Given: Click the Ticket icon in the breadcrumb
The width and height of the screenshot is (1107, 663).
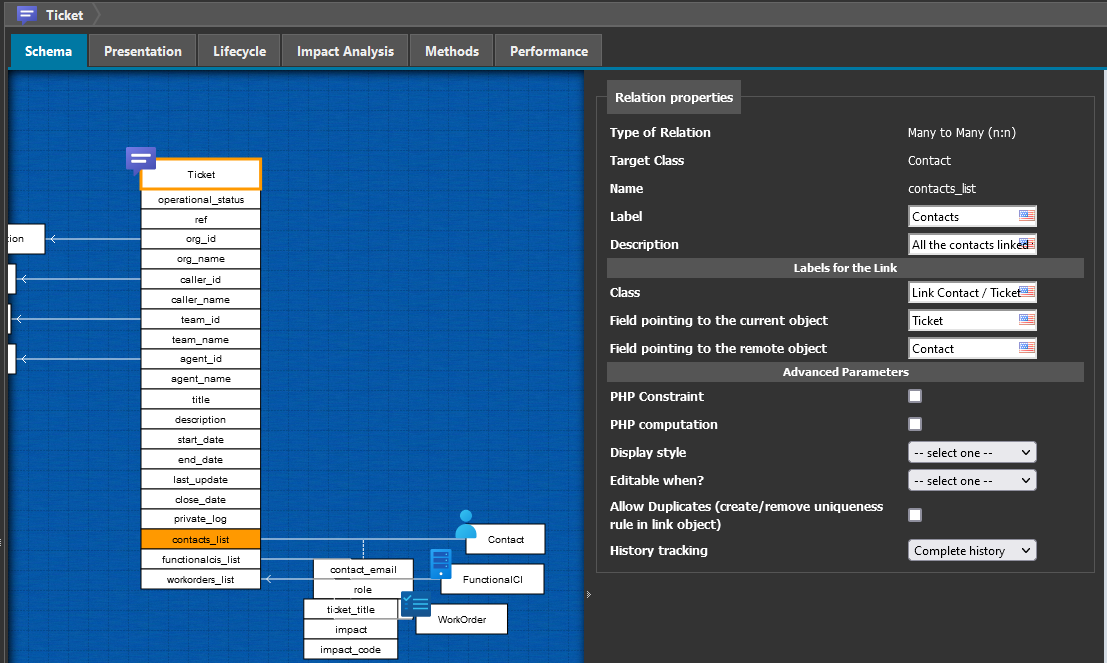Looking at the screenshot, I should (x=27, y=14).
